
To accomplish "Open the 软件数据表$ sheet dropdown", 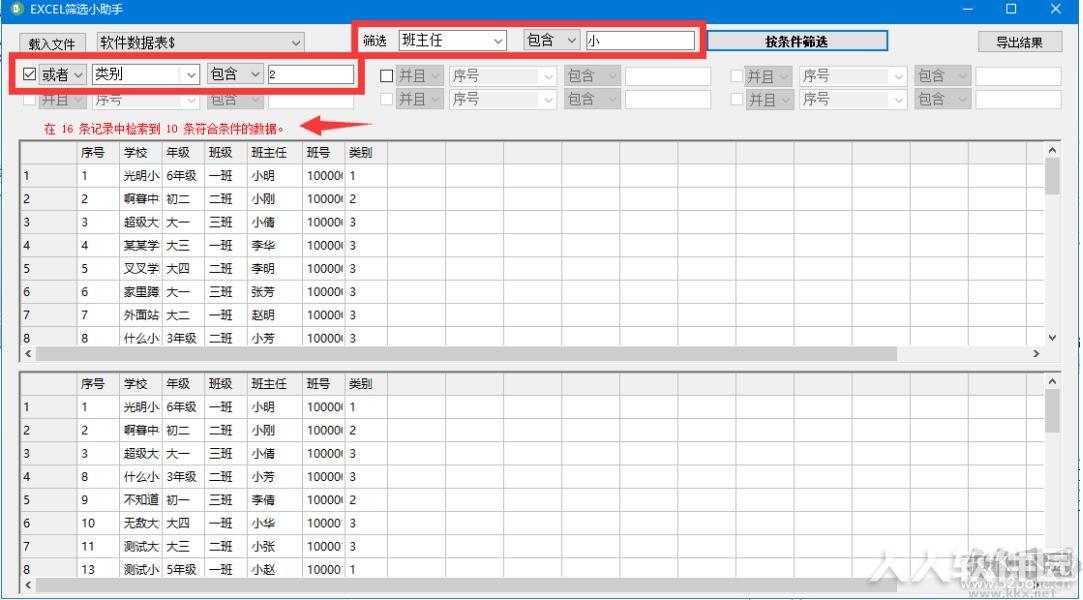I will pos(200,42).
